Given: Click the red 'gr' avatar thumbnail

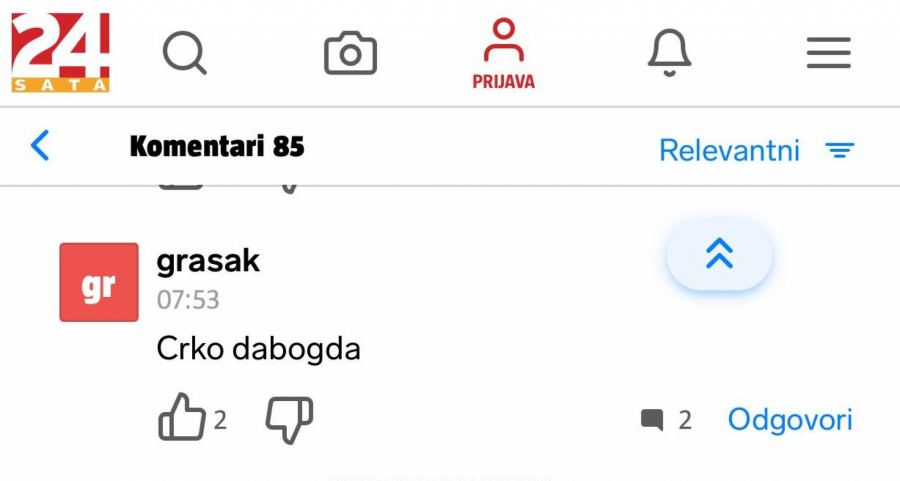Looking at the screenshot, I should (x=99, y=282).
